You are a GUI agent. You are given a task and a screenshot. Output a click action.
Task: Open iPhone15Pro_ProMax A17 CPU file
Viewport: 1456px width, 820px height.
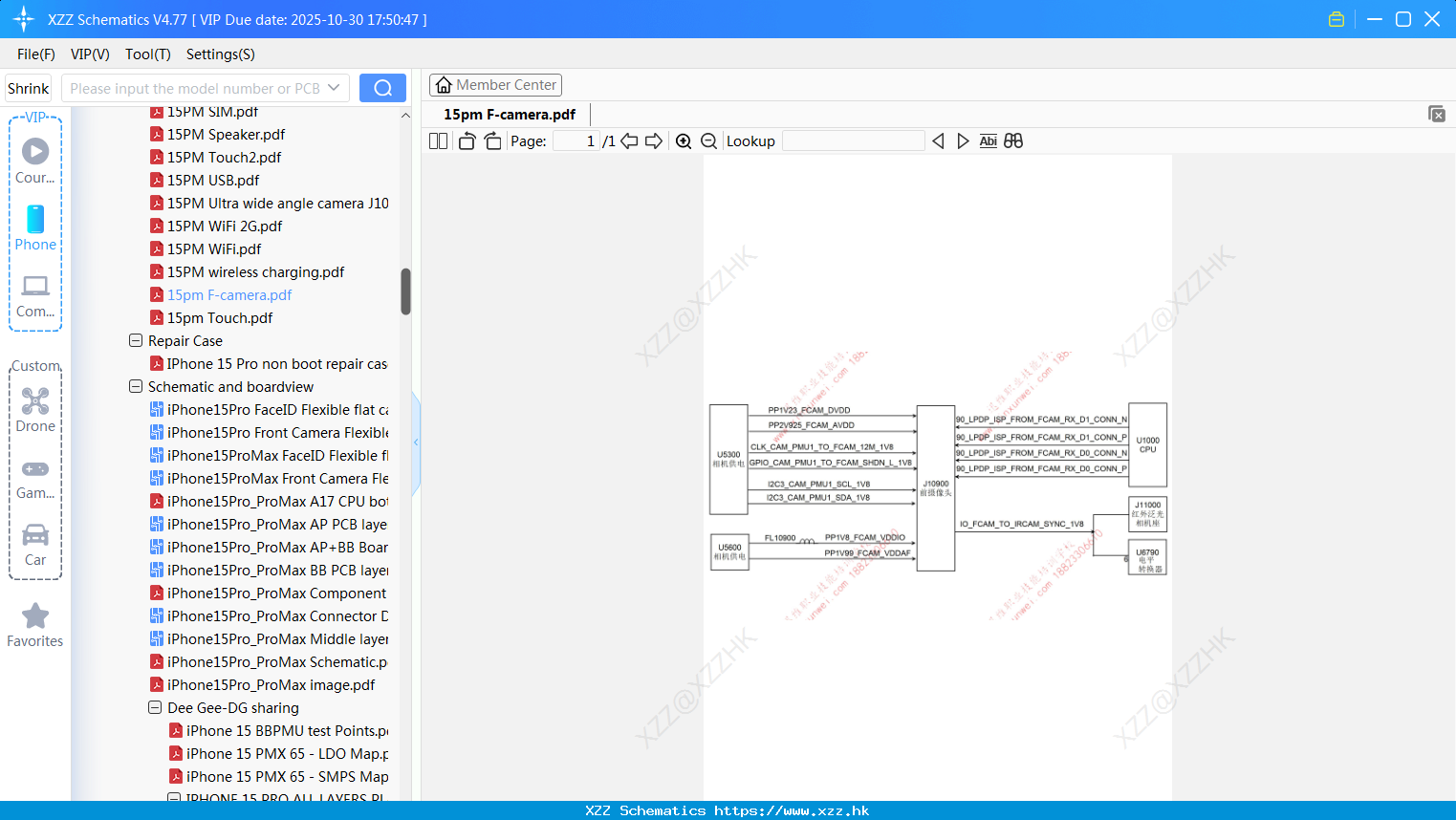point(270,501)
